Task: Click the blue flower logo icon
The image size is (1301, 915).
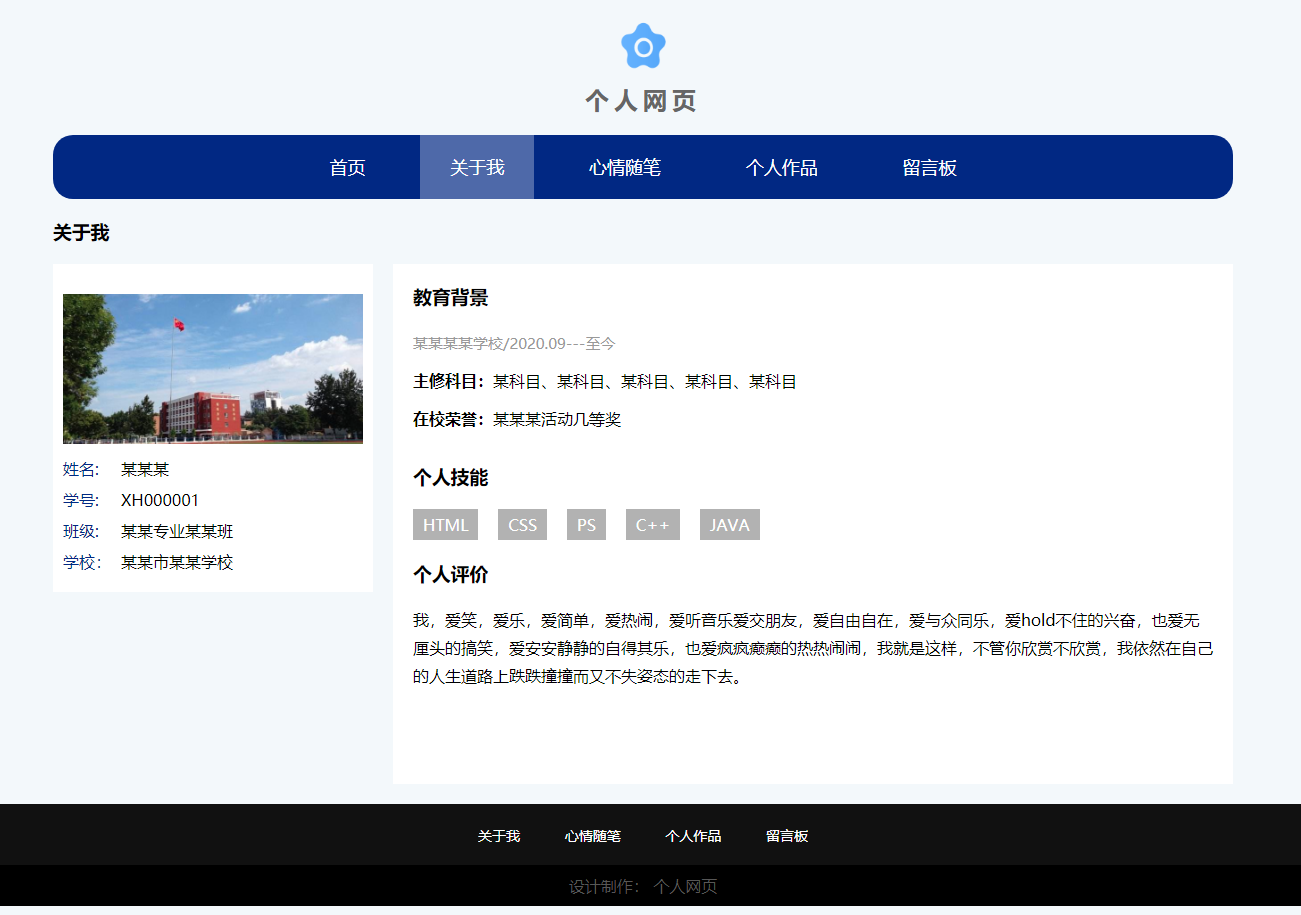Action: point(643,46)
